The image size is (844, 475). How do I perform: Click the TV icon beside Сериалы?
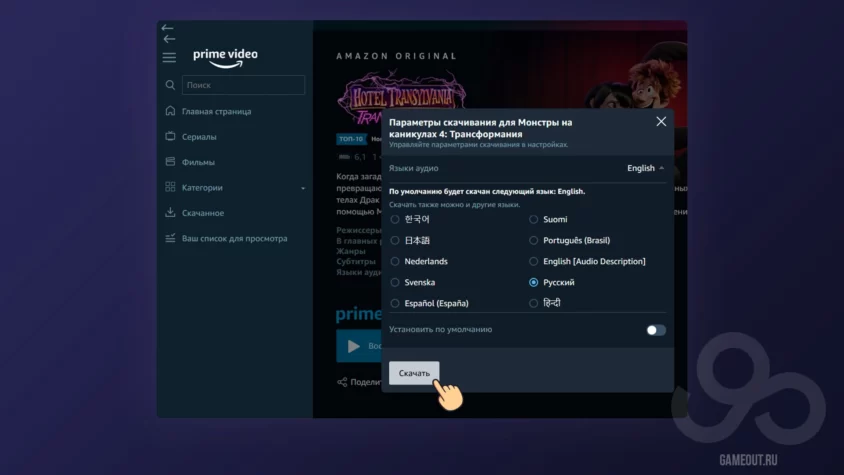[x=170, y=136]
